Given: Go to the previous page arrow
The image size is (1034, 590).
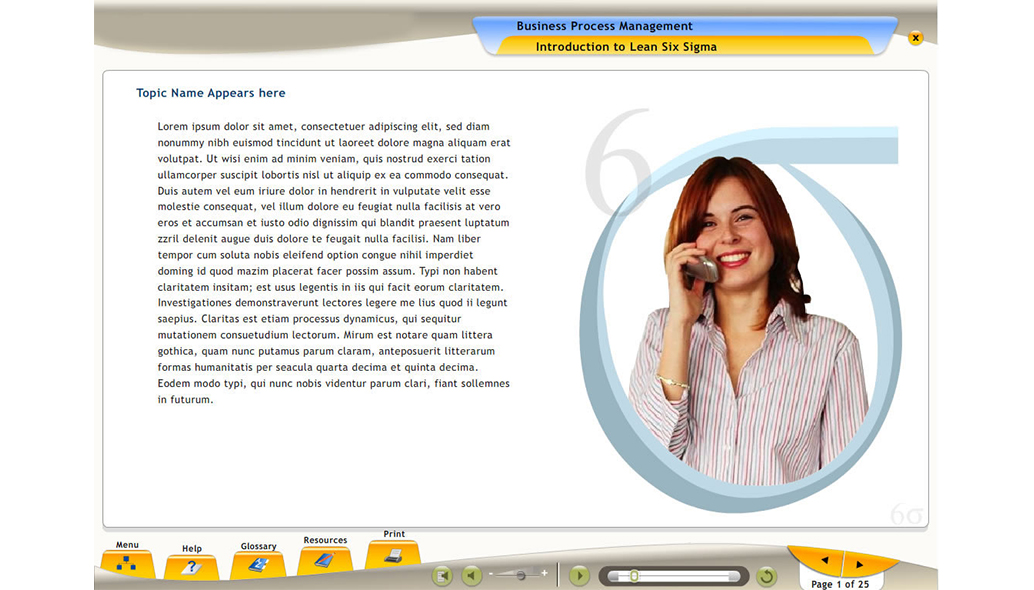Looking at the screenshot, I should click(824, 561).
